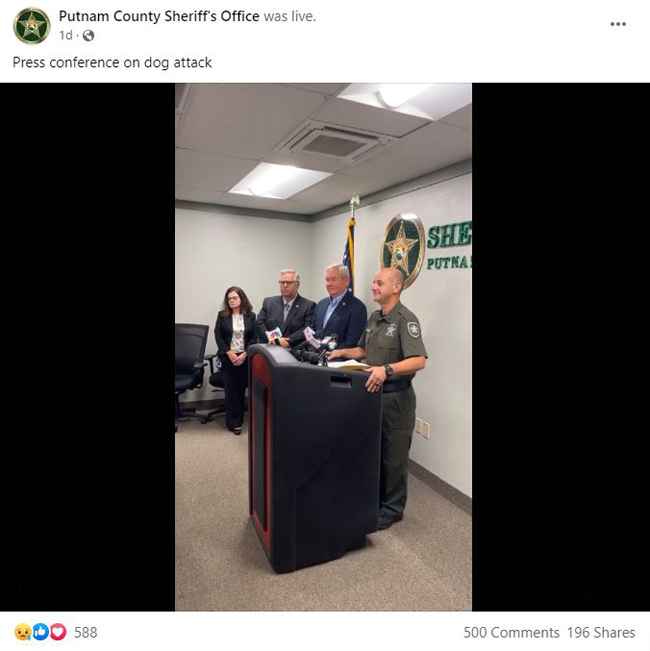Open the 588 reactions count list
This screenshot has width=650, height=651.
(x=86, y=632)
